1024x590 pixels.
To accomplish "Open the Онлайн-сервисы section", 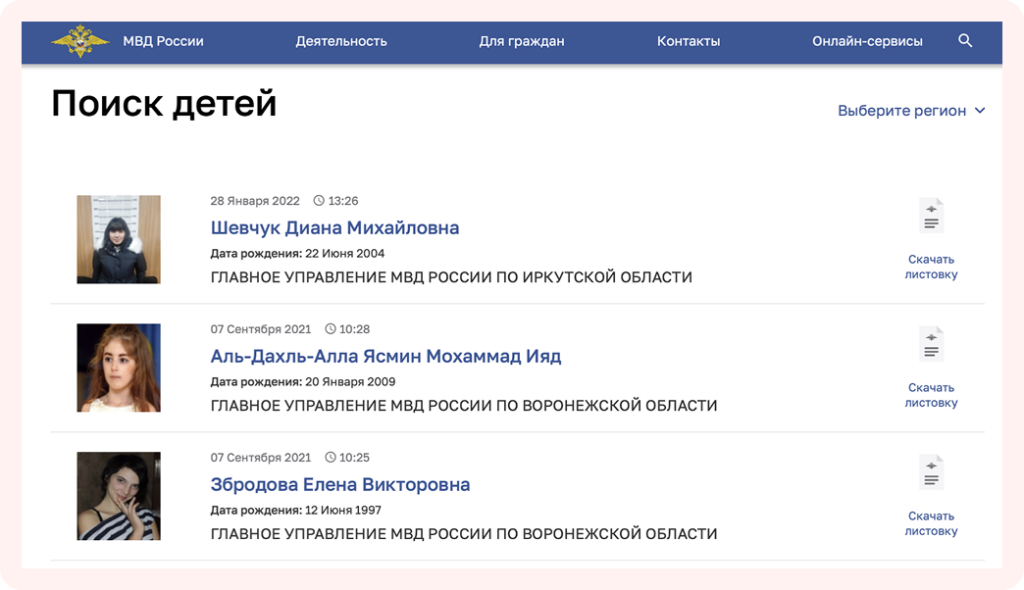I will pyautogui.click(x=867, y=41).
